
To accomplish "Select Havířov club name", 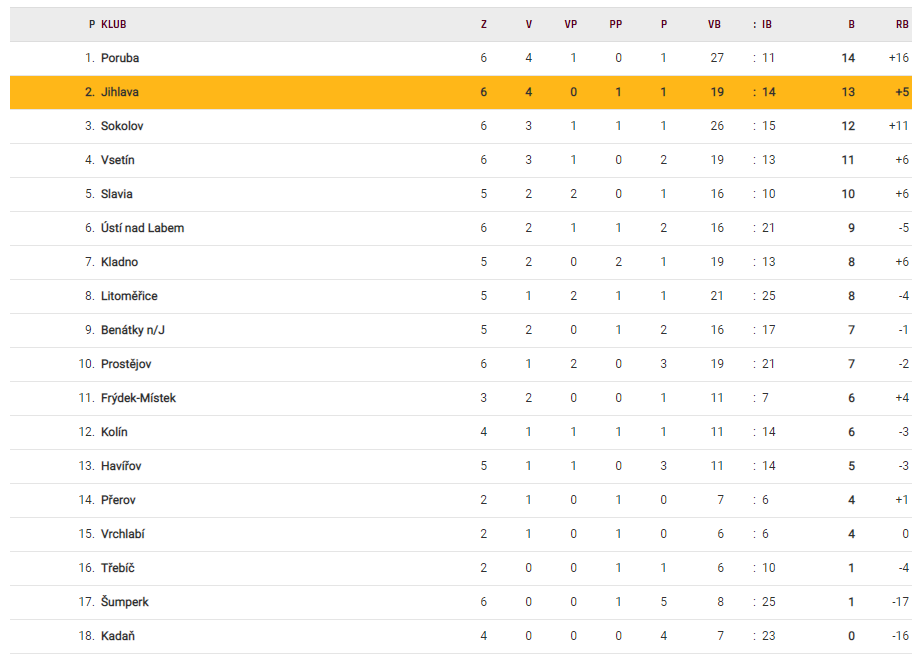I will (x=122, y=466).
